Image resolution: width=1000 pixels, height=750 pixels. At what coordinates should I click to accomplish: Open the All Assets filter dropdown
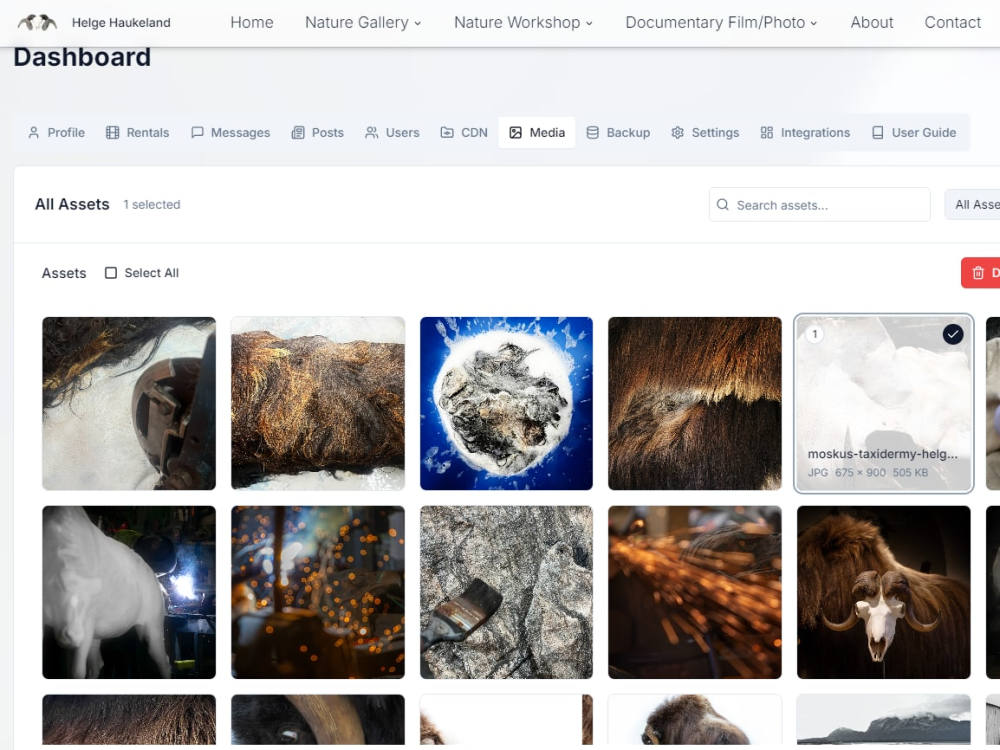(x=973, y=205)
